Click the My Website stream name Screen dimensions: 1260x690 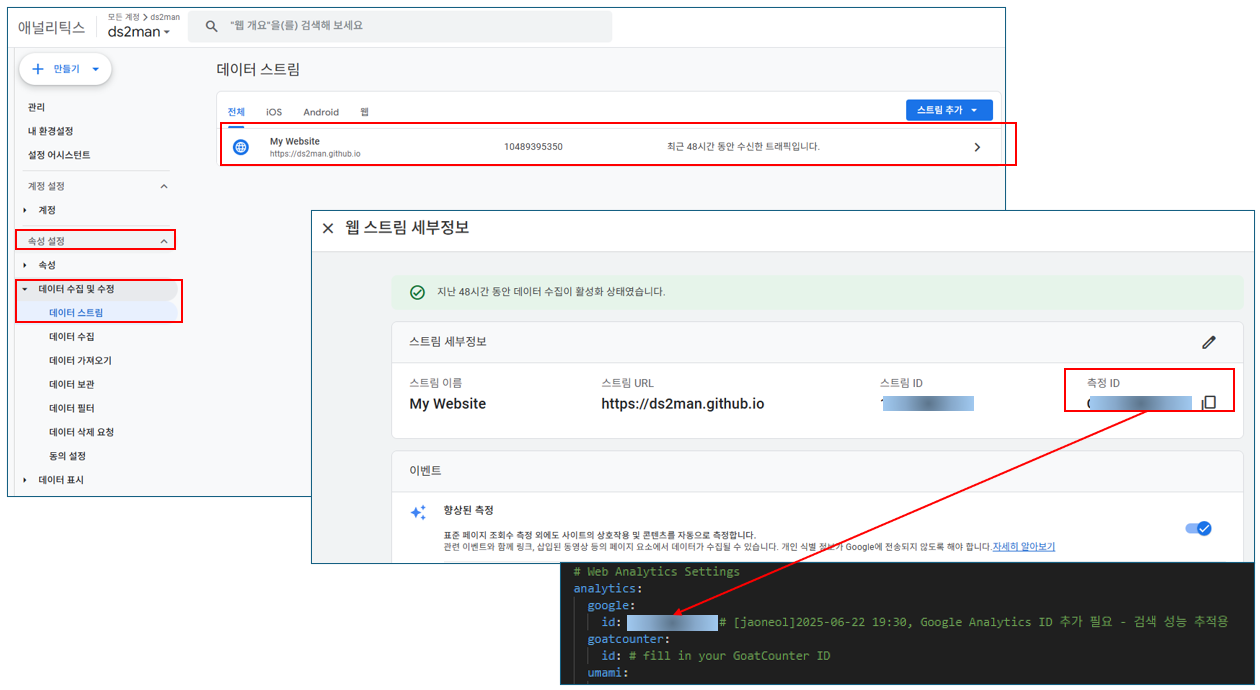click(x=295, y=141)
